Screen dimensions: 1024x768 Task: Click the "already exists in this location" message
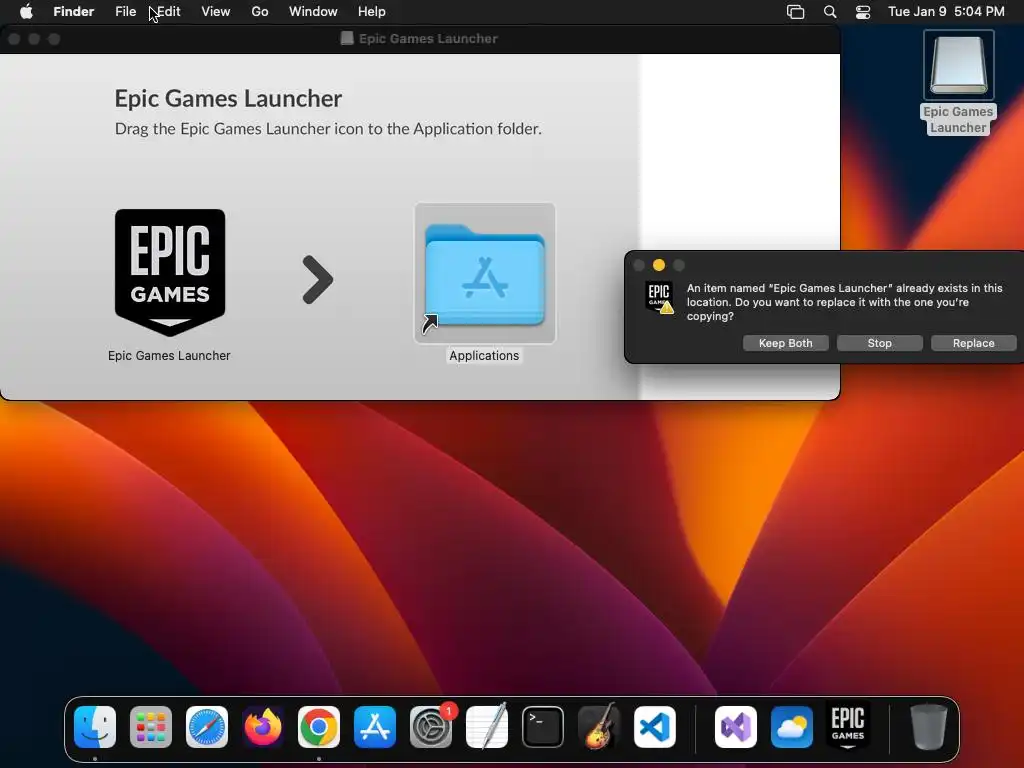844,302
